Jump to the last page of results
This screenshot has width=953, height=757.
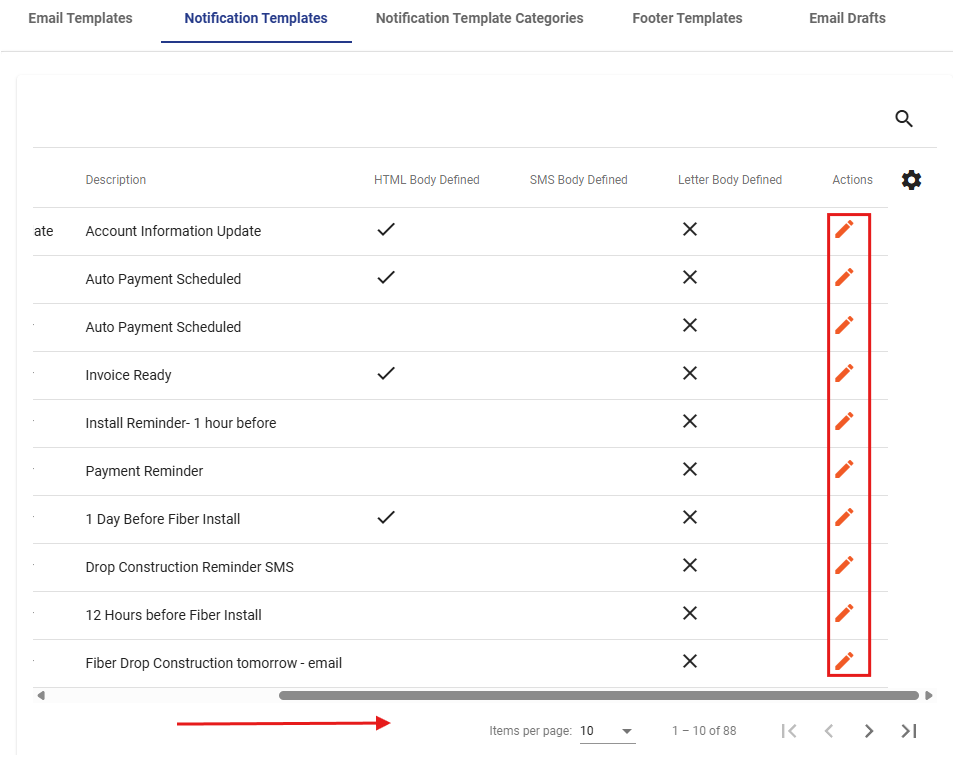click(x=909, y=731)
